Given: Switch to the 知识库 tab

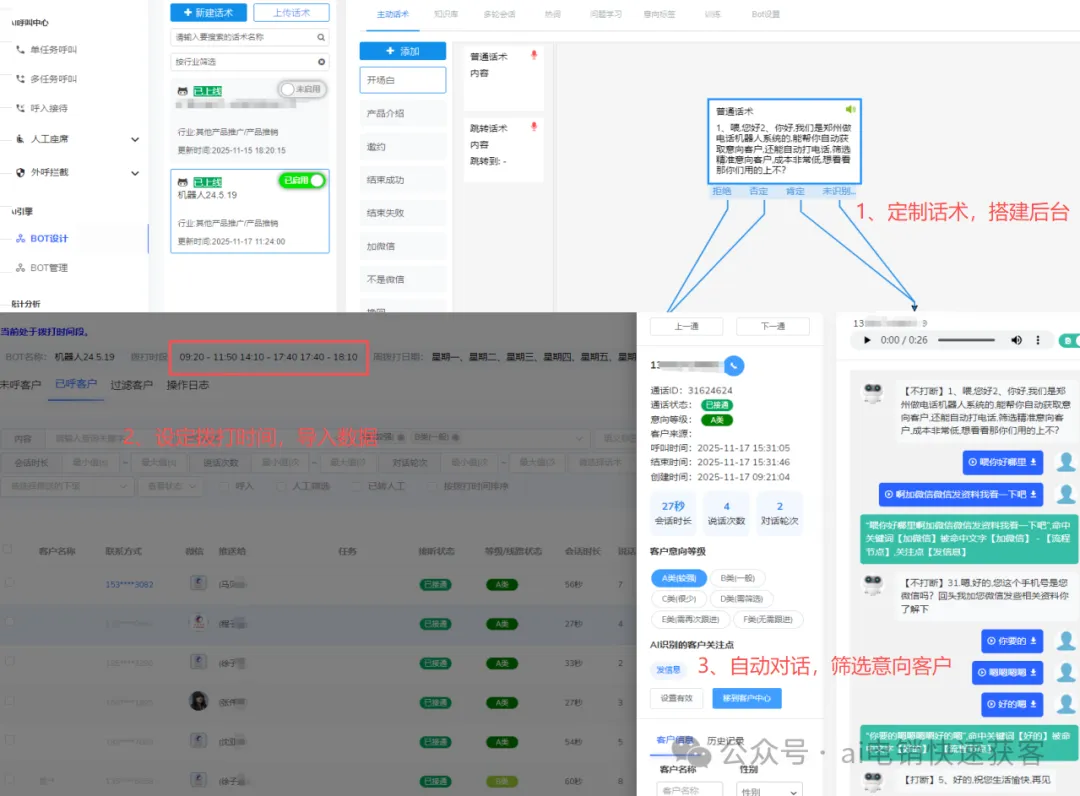Looking at the screenshot, I should 445,13.
